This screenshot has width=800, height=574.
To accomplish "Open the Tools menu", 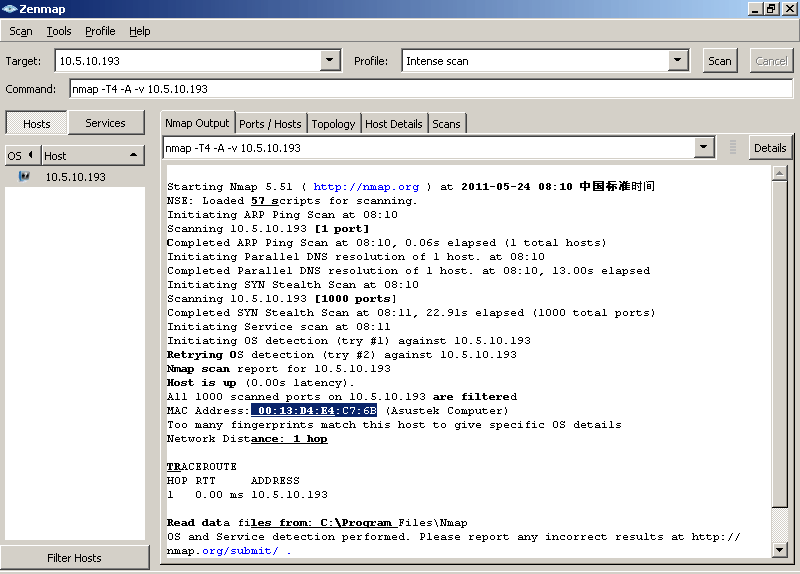I will (x=59, y=31).
